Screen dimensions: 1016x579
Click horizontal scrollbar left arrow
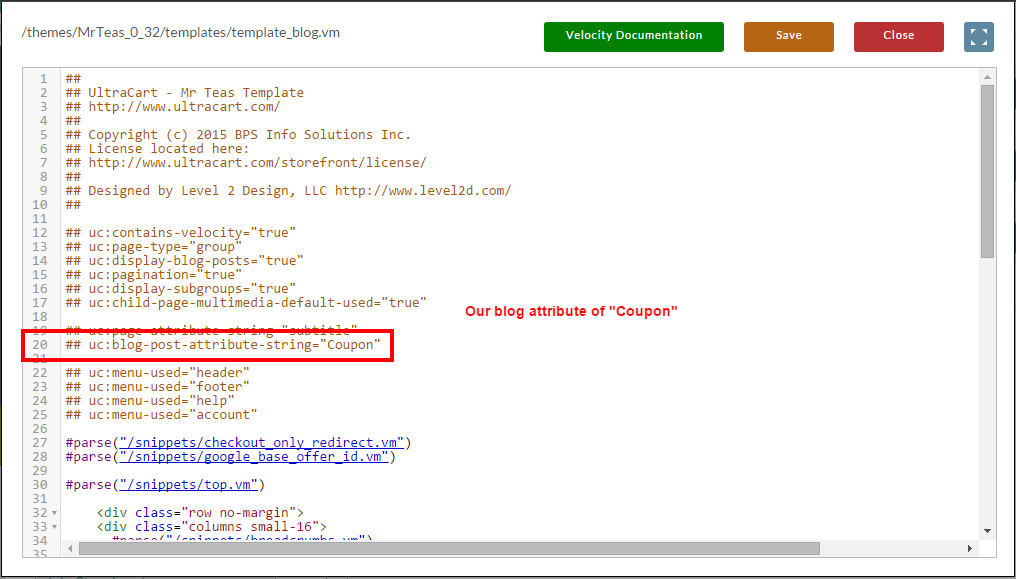69,549
